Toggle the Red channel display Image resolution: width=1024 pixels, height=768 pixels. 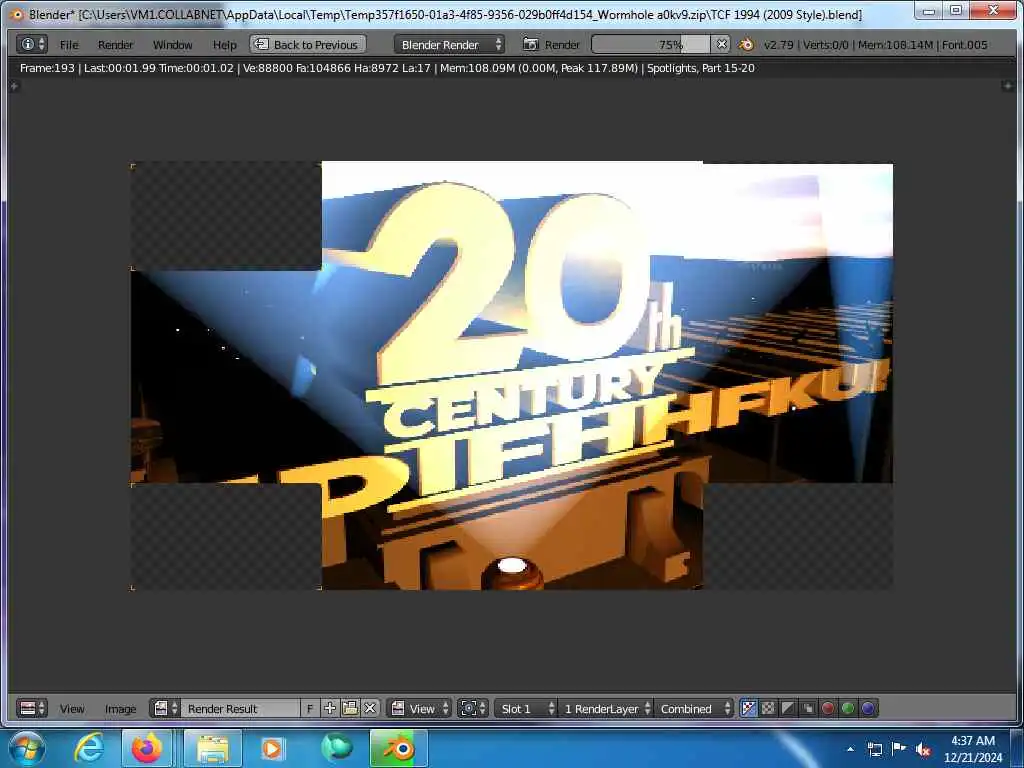828,709
